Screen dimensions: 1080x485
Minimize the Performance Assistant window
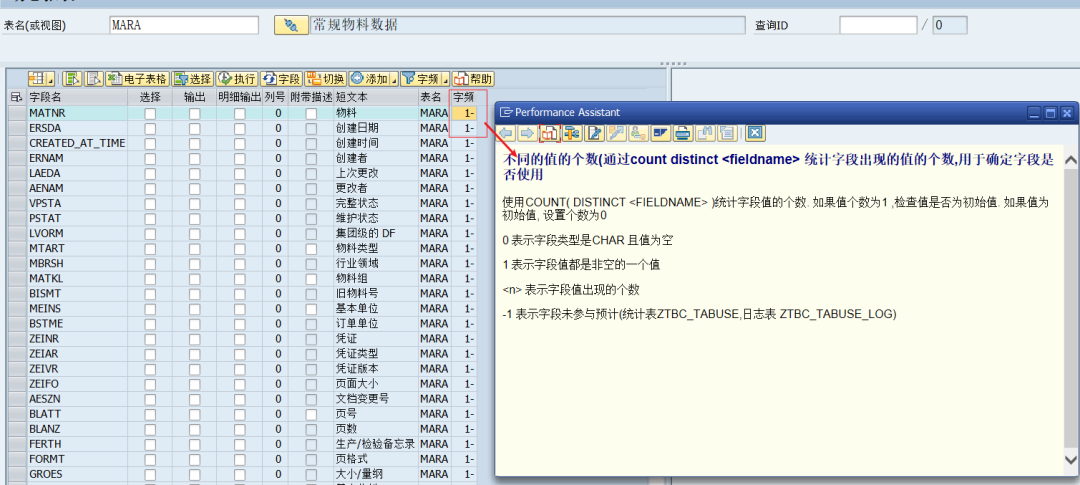point(1035,112)
